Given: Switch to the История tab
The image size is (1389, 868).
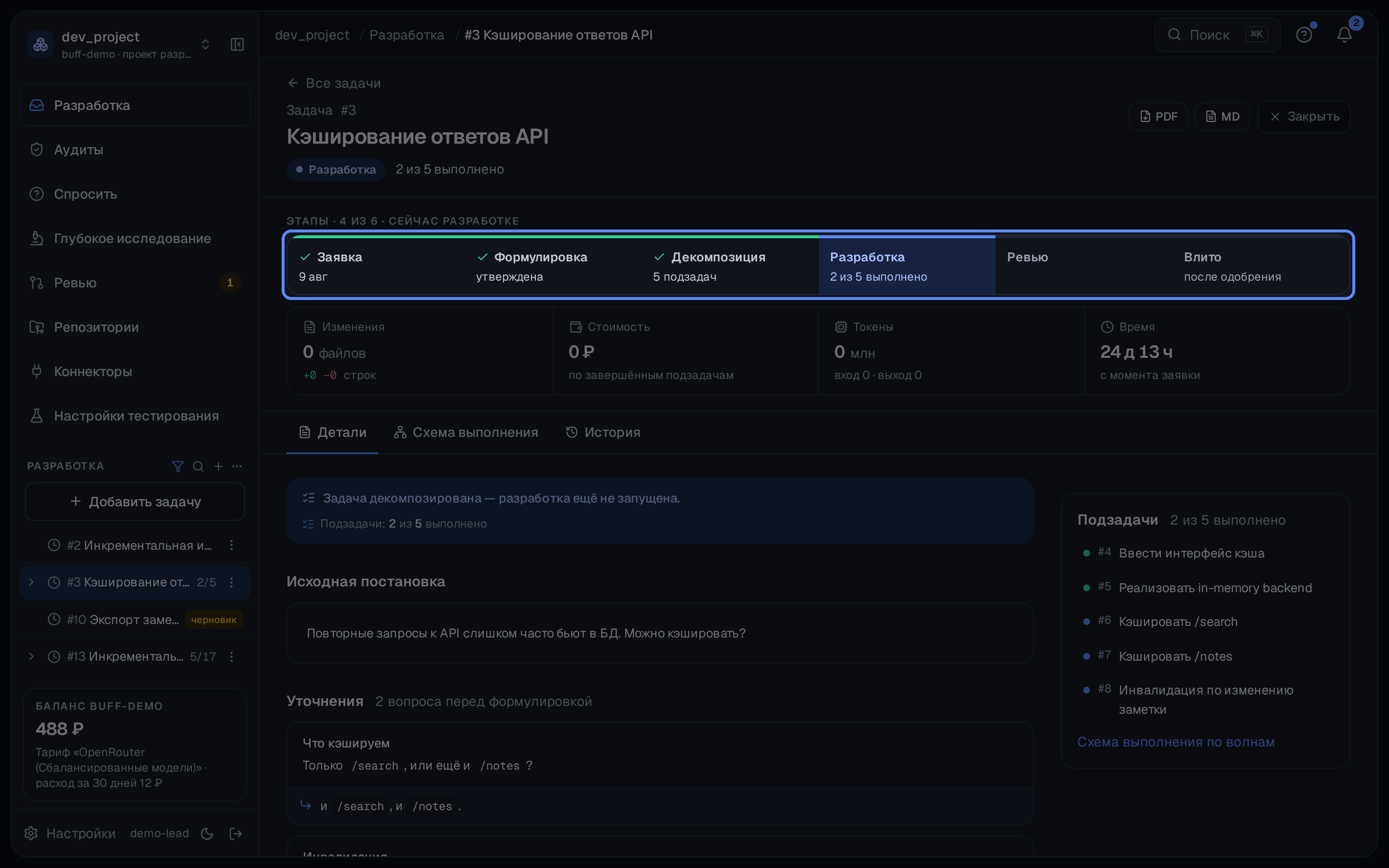Looking at the screenshot, I should tap(603, 432).
